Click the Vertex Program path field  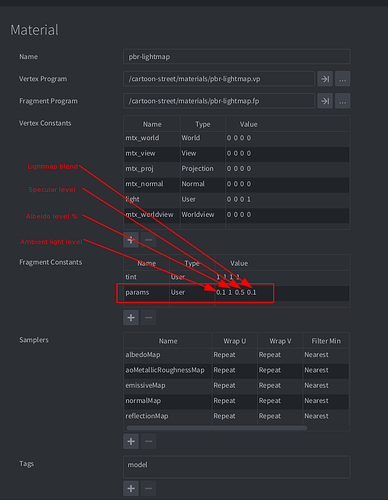pyautogui.click(x=219, y=79)
